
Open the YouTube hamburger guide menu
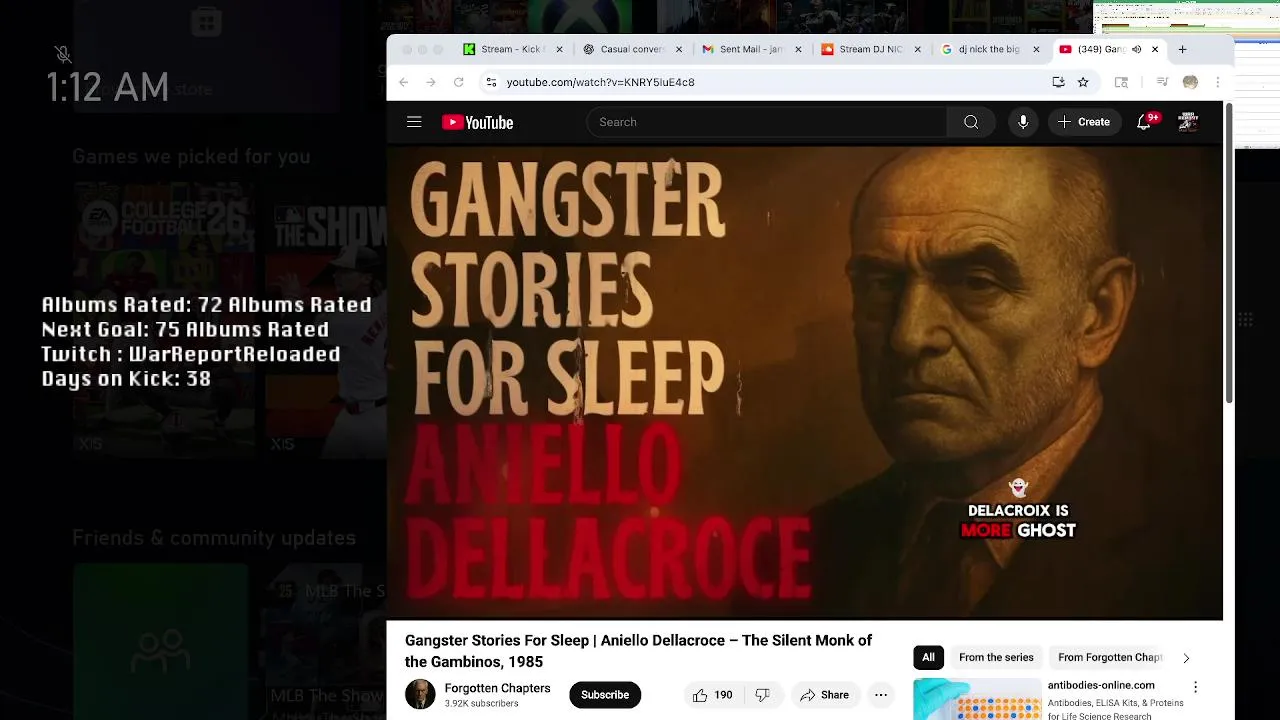coord(414,122)
